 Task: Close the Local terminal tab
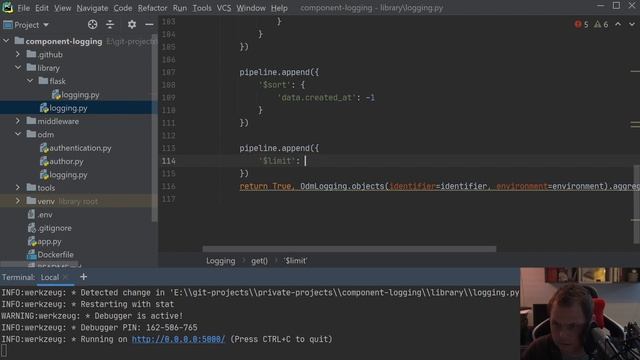[x=65, y=278]
